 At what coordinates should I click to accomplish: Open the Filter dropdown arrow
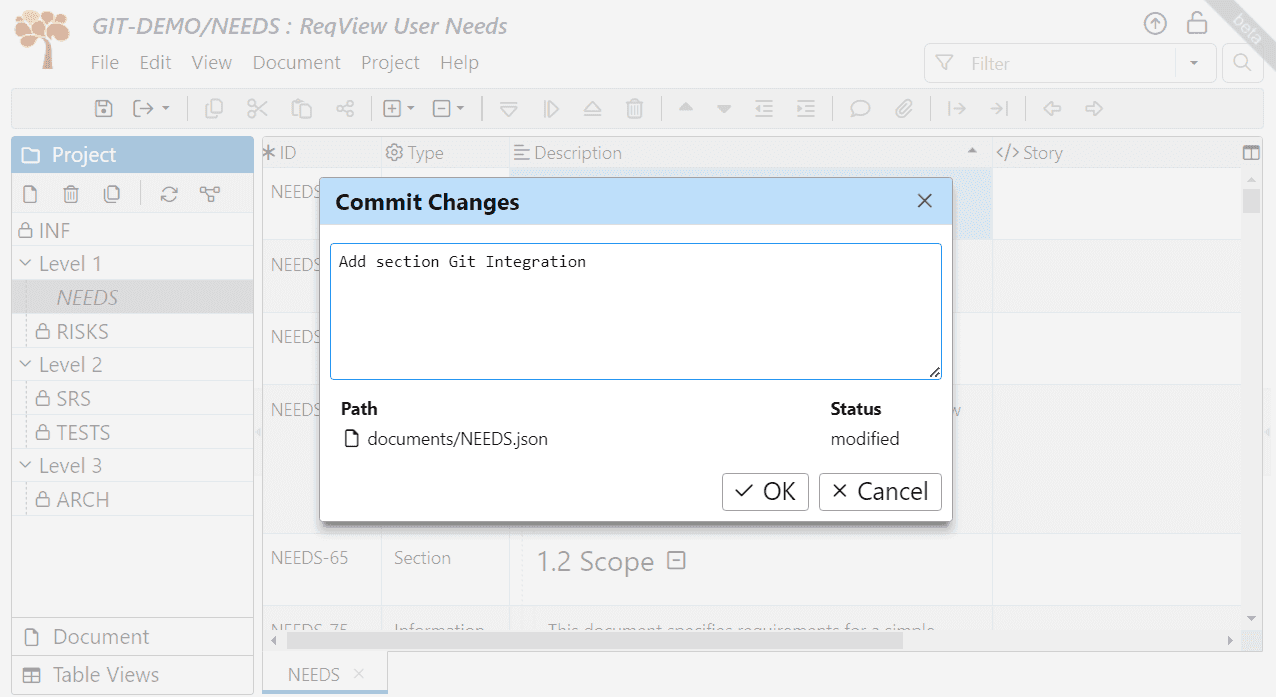(x=1194, y=63)
